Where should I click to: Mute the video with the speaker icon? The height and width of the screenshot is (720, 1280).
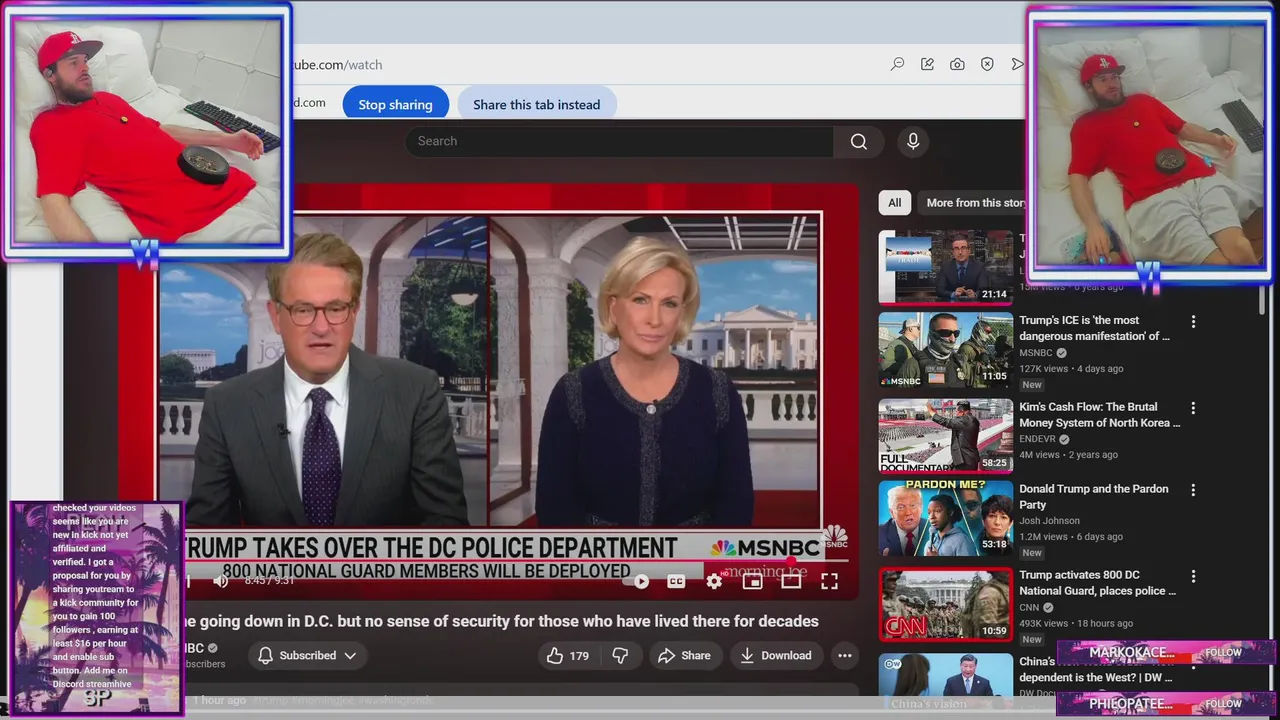[221, 581]
